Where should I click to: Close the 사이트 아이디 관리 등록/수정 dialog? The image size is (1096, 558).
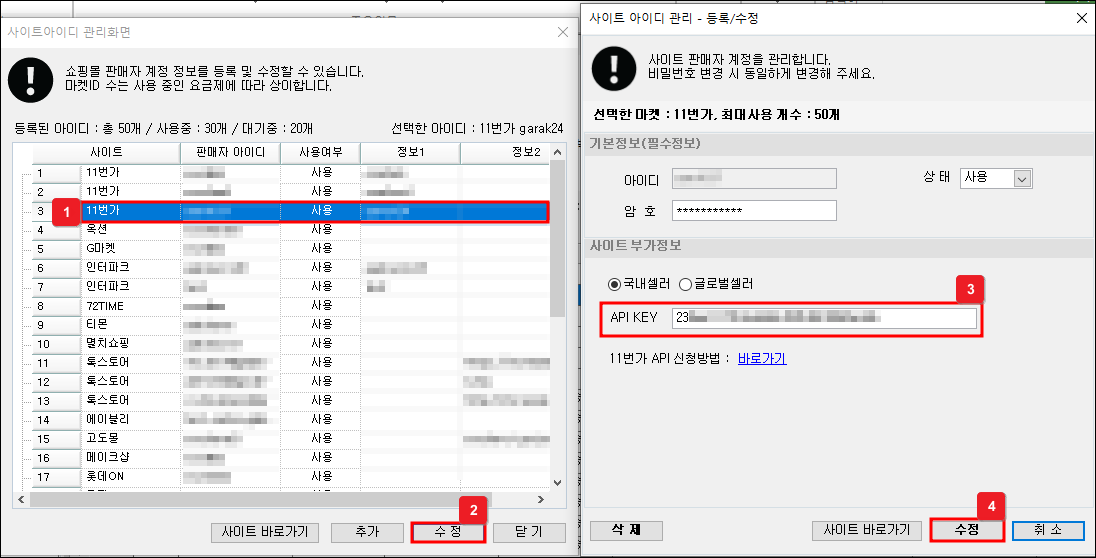pyautogui.click(x=1081, y=18)
